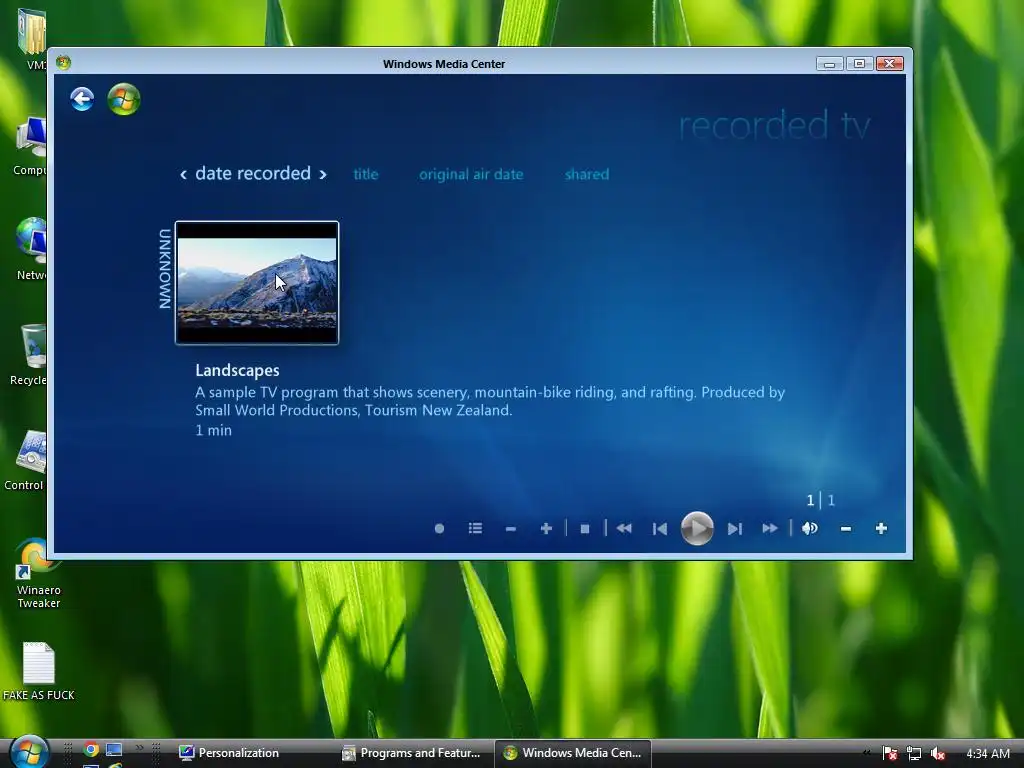This screenshot has width=1024, height=768.
Task: Select the Network desktop icon
Action: [x=31, y=249]
